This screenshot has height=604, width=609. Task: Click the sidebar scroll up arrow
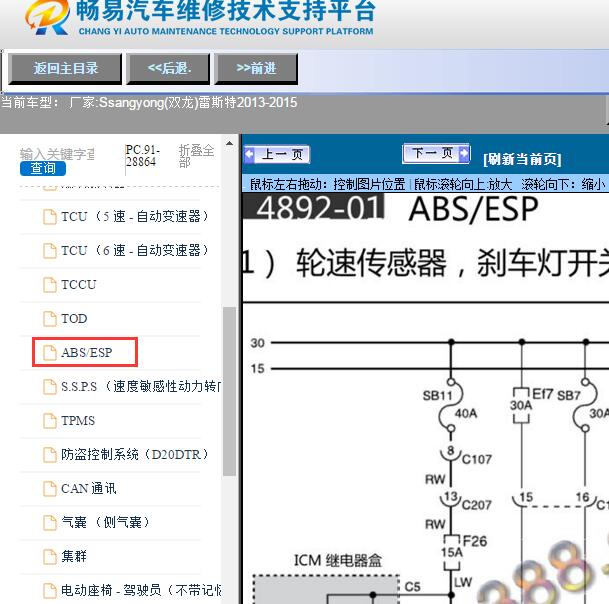[x=230, y=143]
